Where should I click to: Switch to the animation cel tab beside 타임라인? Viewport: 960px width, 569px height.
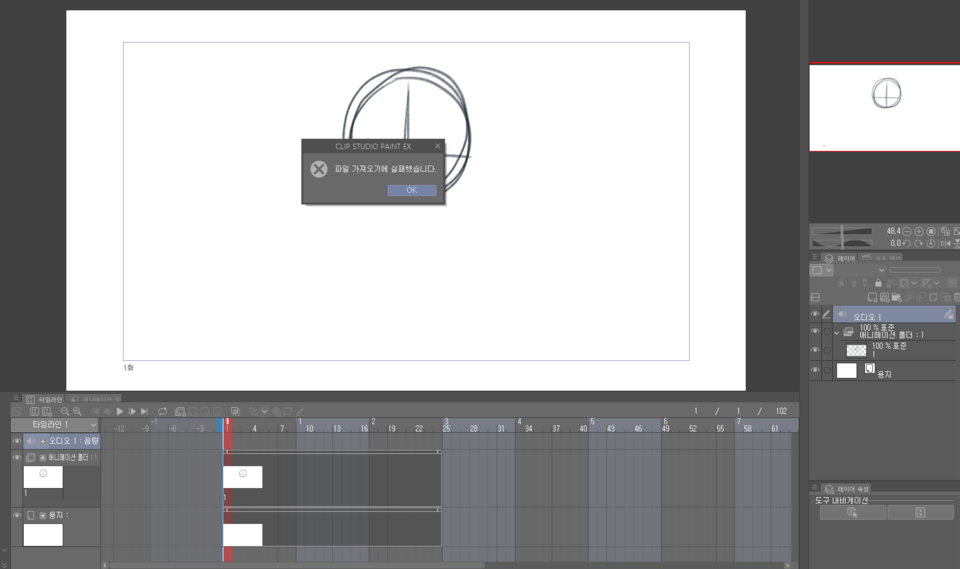96,399
